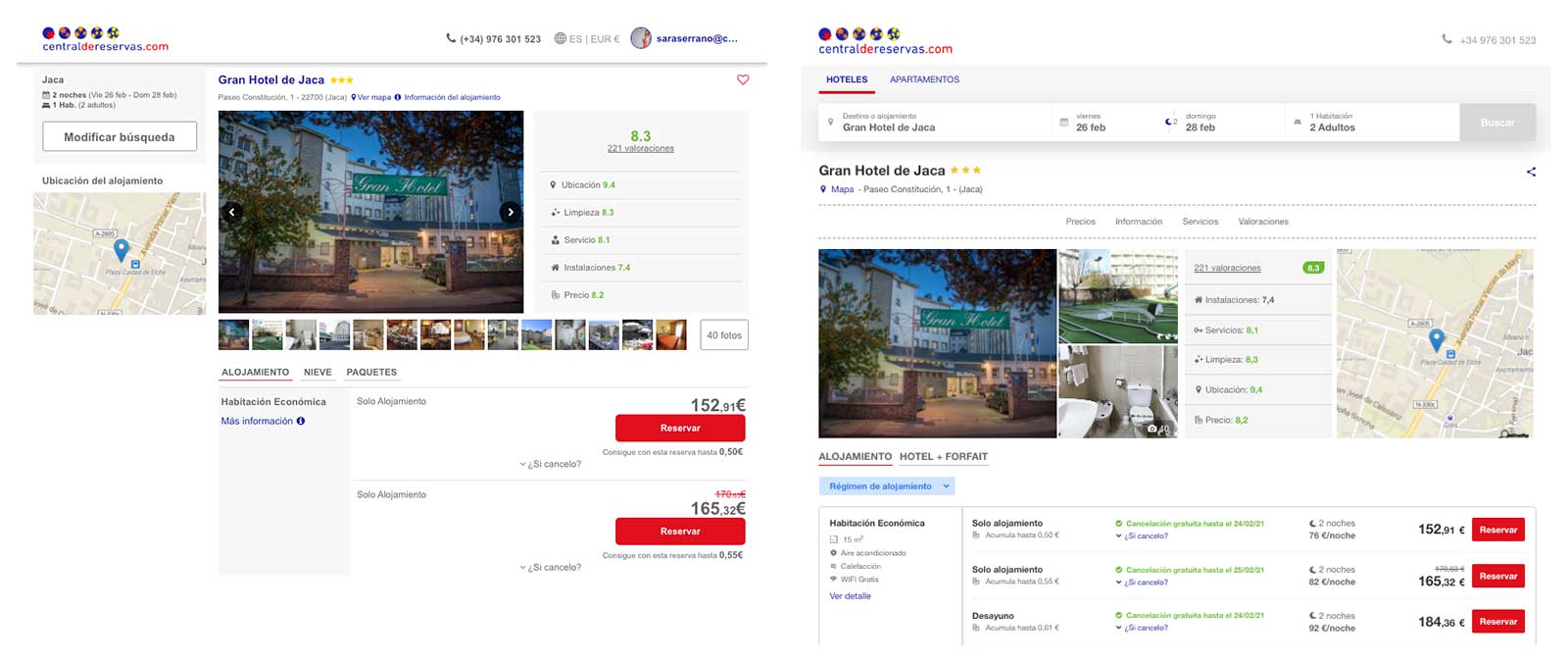Open the 40 fotos gallery button
Image resolution: width=1568 pixels, height=662 pixels.
tap(724, 335)
